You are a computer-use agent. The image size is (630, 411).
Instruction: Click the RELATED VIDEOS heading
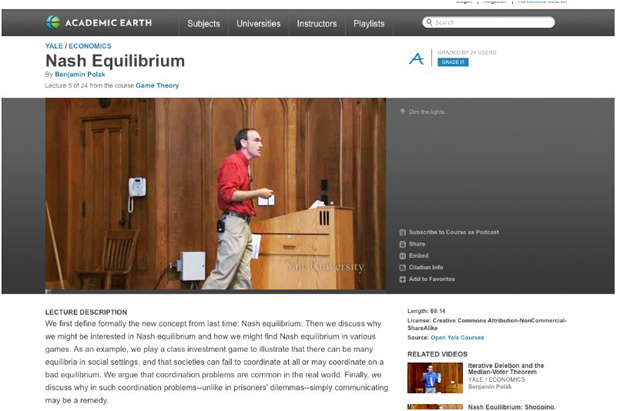click(437, 354)
